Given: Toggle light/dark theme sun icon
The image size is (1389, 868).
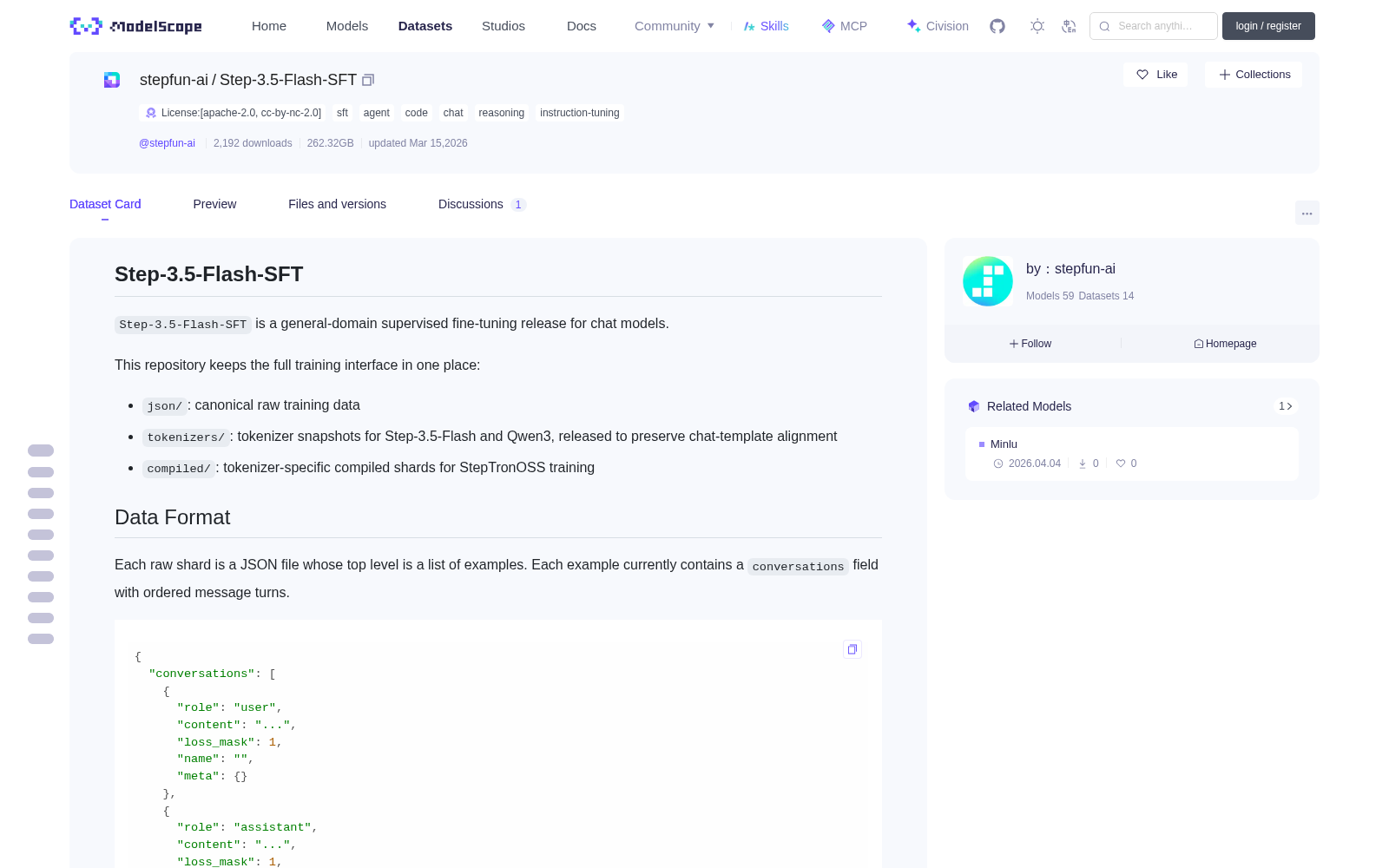Looking at the screenshot, I should tap(1037, 26).
